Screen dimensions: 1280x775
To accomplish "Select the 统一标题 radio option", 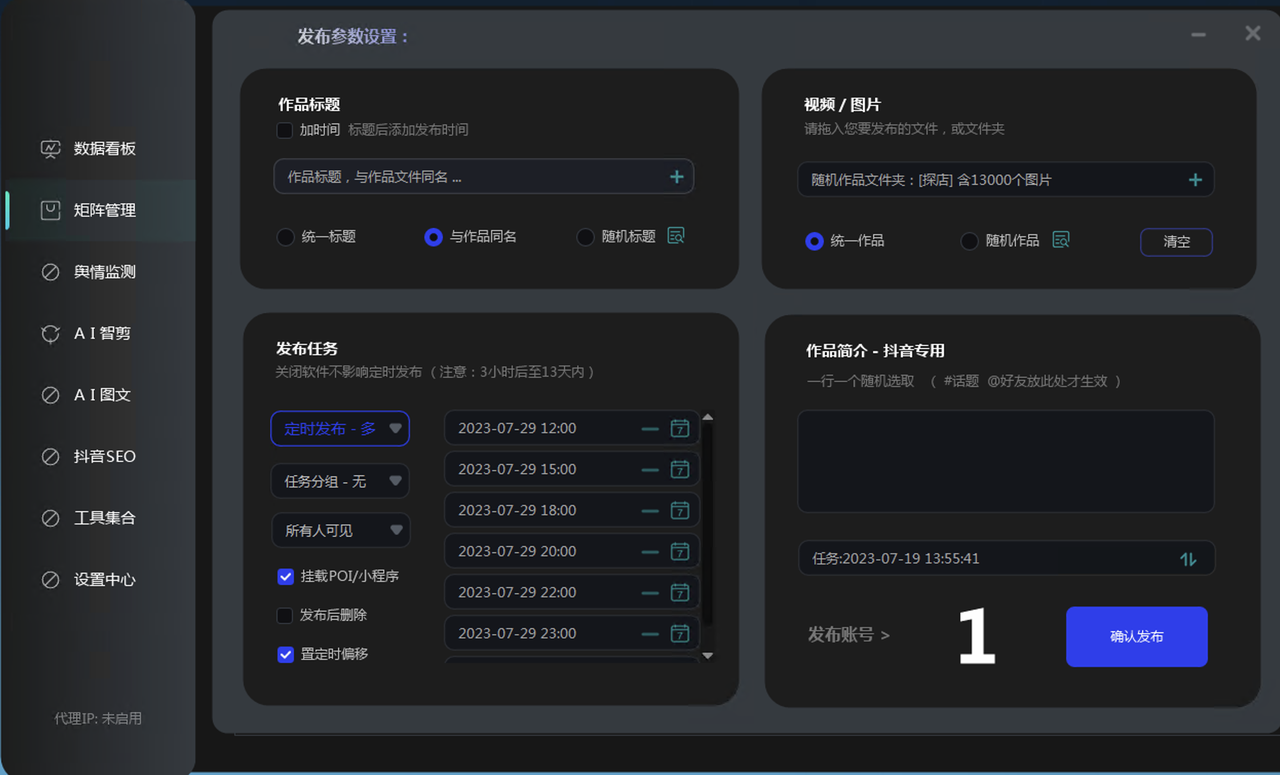I will point(286,237).
